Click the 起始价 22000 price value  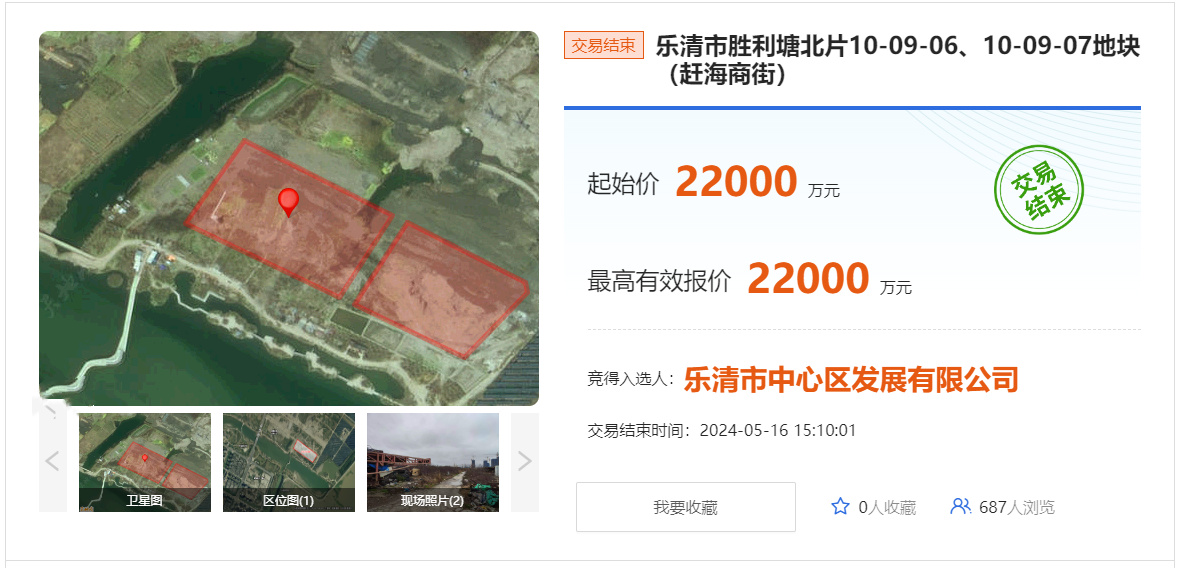click(x=736, y=181)
